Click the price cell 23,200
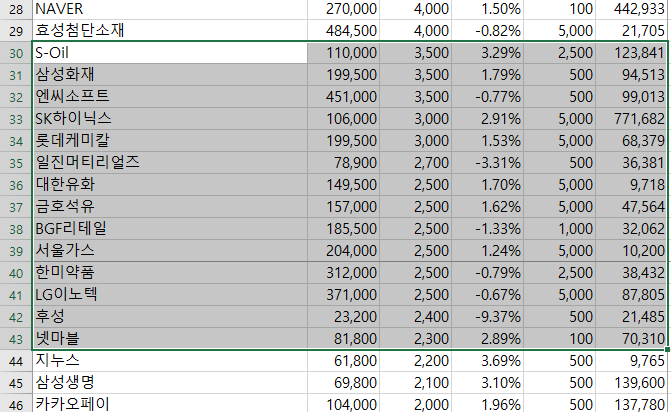The image size is (671, 412). click(x=343, y=317)
